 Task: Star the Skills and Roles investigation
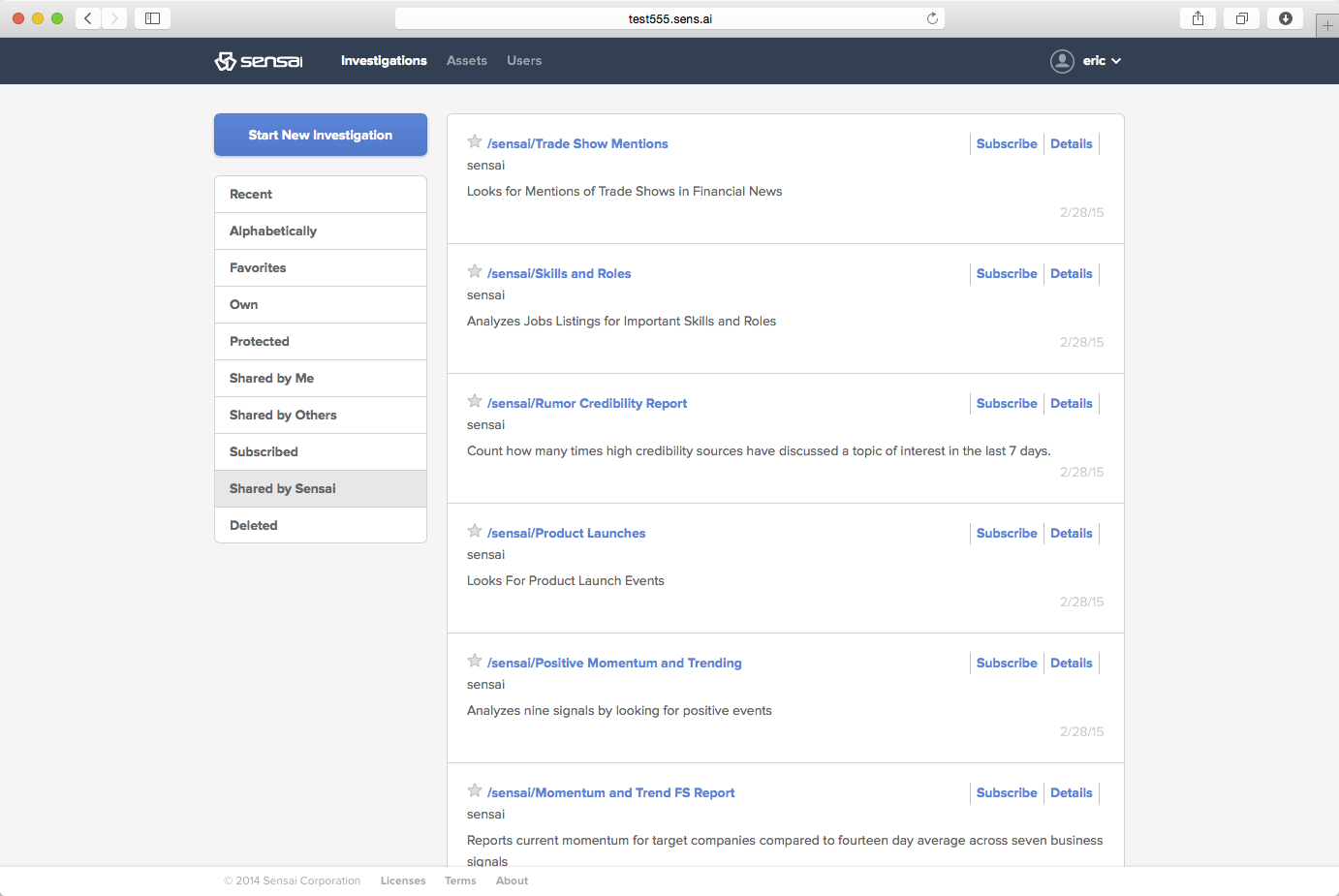pyautogui.click(x=475, y=271)
